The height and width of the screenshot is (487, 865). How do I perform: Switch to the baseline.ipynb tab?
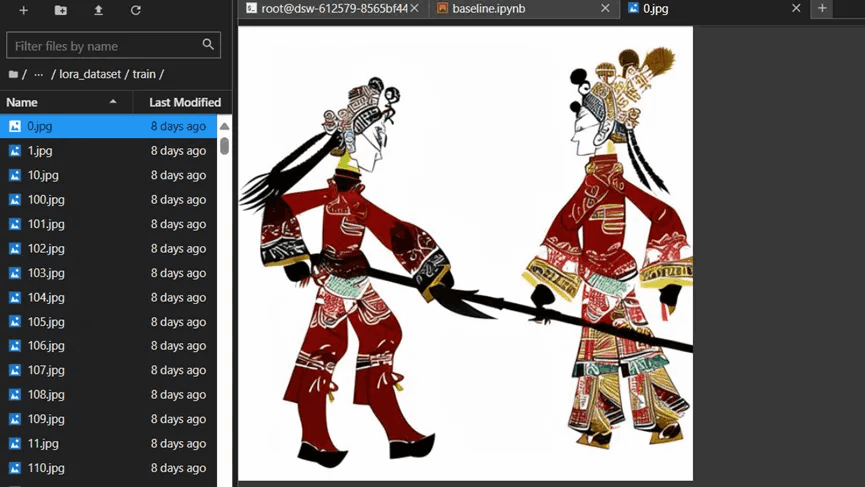pyautogui.click(x=523, y=8)
